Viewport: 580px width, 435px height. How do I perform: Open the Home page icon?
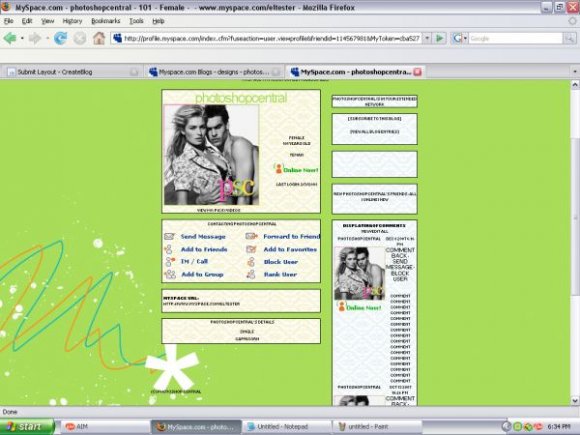pos(99,38)
